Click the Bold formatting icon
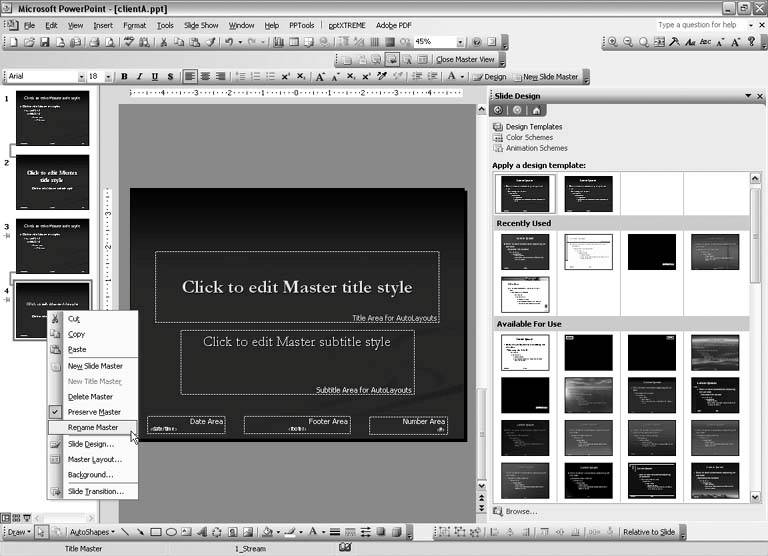768x556 pixels. [x=125, y=77]
